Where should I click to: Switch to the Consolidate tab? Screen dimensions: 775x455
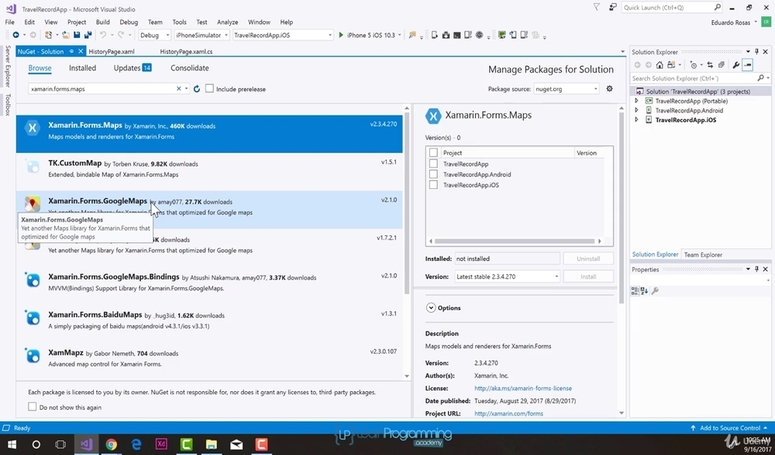190,68
